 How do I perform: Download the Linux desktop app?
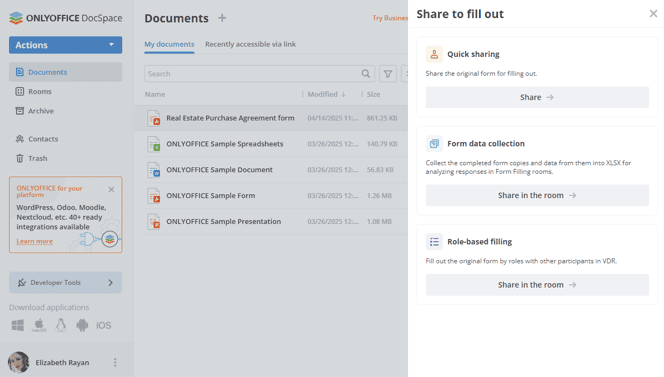pos(61,325)
